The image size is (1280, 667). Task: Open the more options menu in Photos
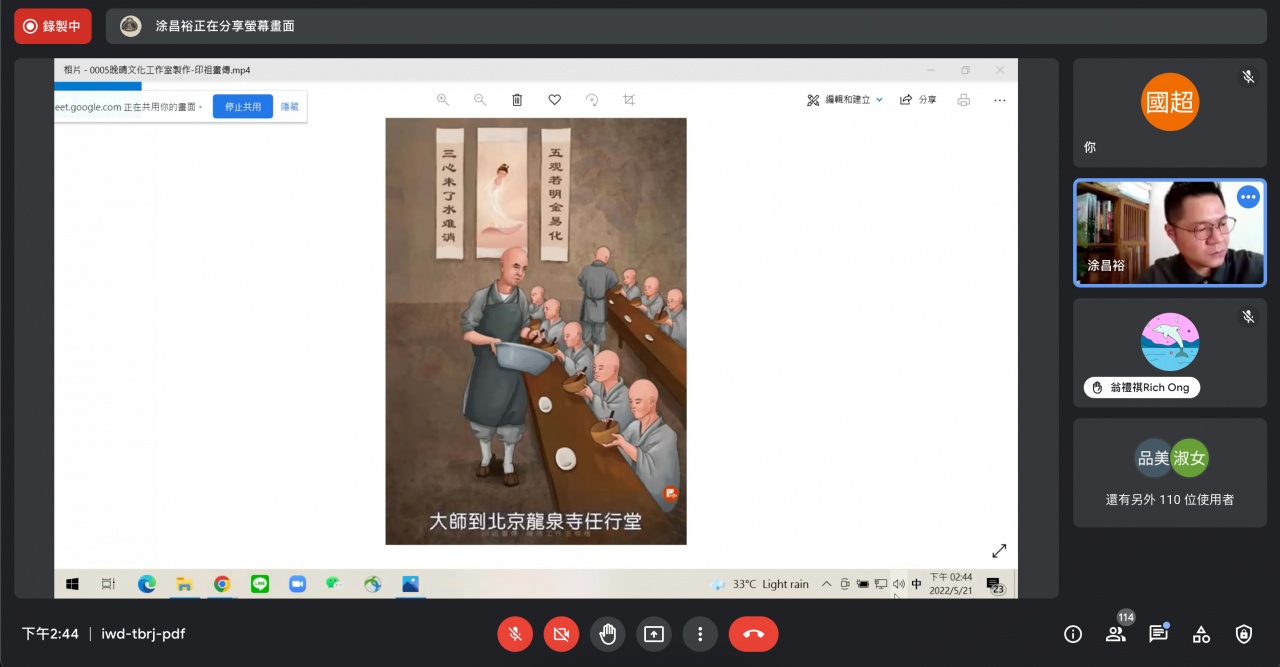[999, 100]
